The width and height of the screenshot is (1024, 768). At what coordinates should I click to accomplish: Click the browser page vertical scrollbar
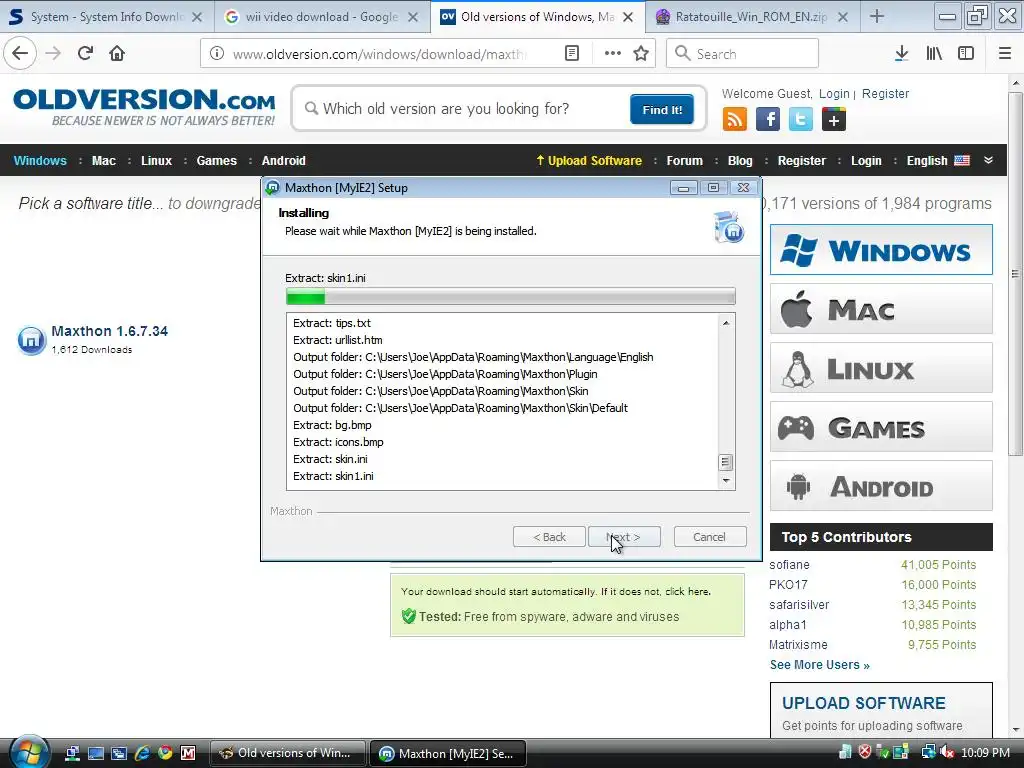[x=1015, y=274]
